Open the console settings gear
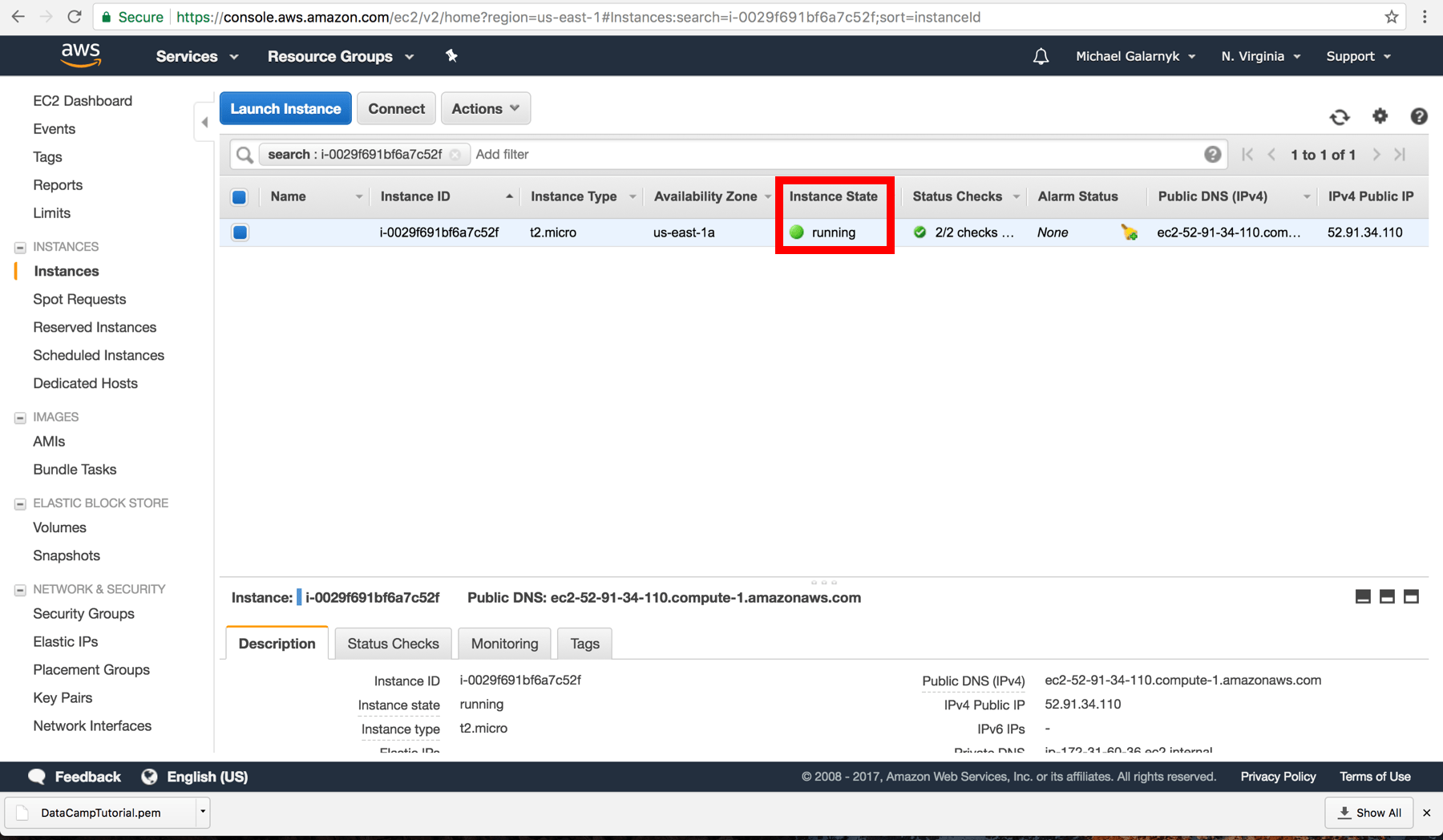The height and width of the screenshot is (840, 1443). pyautogui.click(x=1380, y=116)
